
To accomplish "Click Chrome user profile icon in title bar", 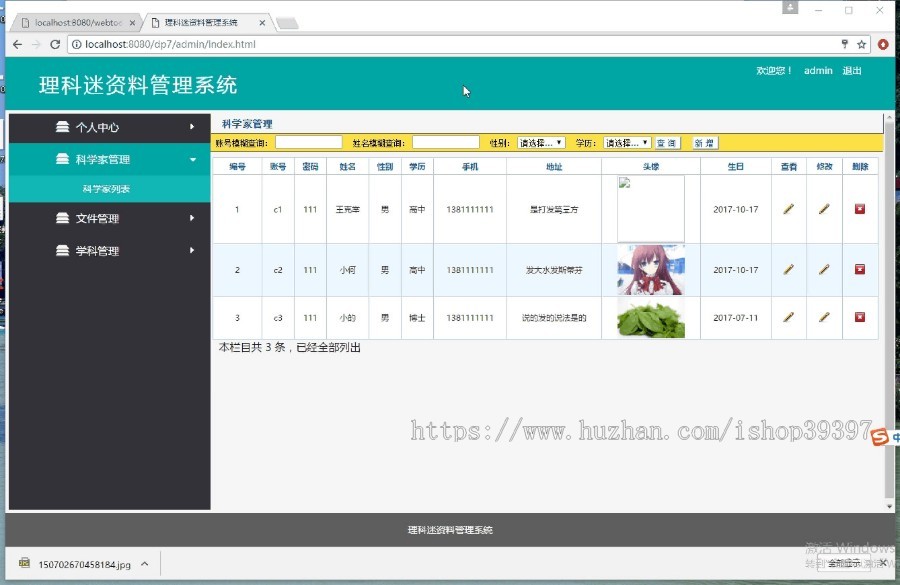I will pyautogui.click(x=790, y=7).
